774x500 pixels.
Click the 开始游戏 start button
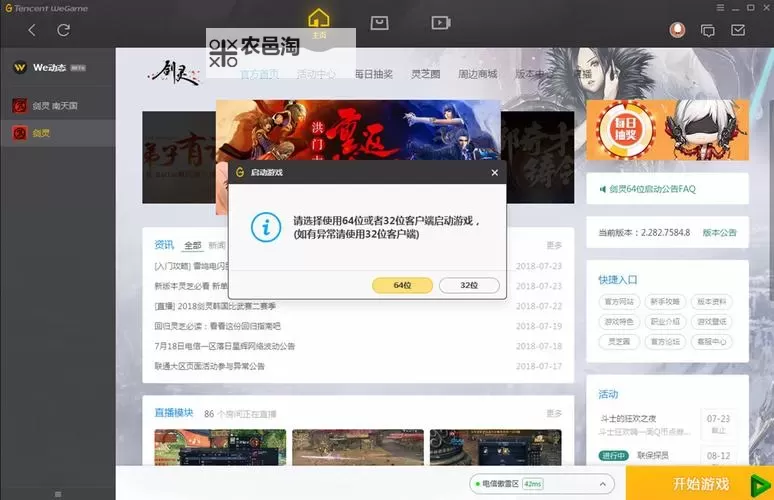700,483
